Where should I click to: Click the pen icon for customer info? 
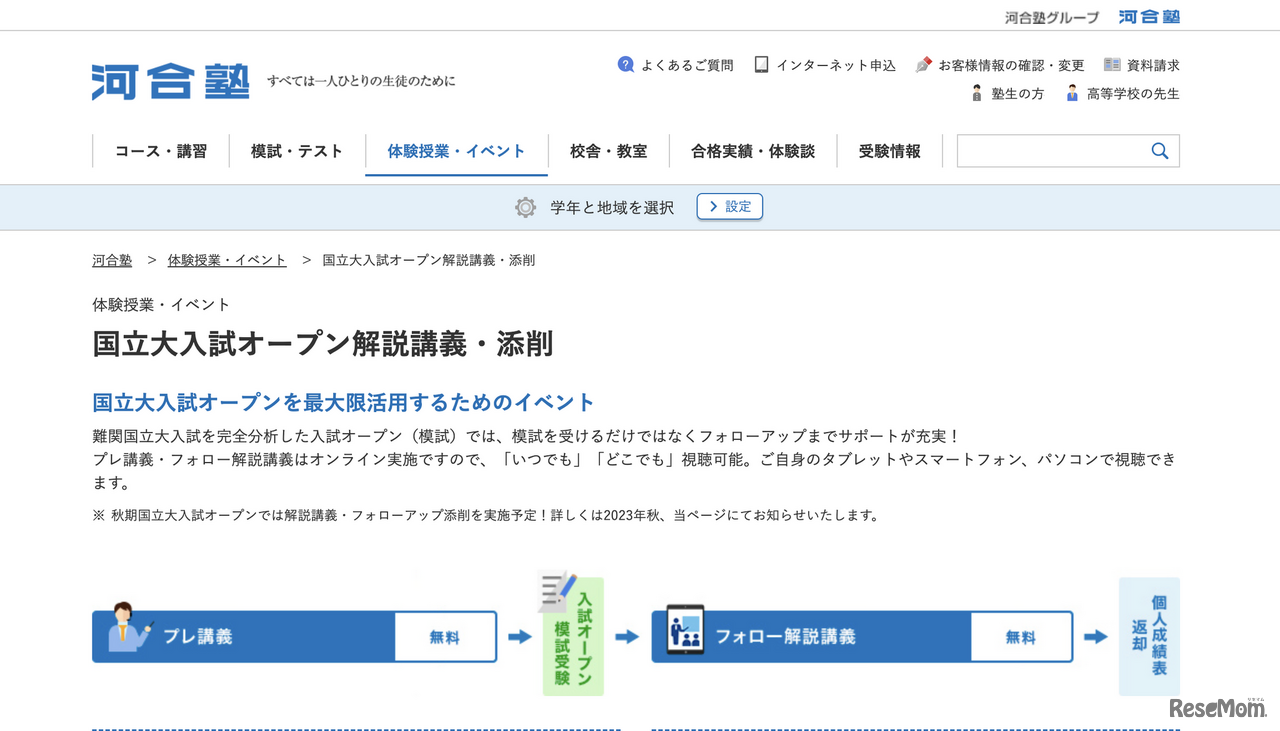click(924, 64)
